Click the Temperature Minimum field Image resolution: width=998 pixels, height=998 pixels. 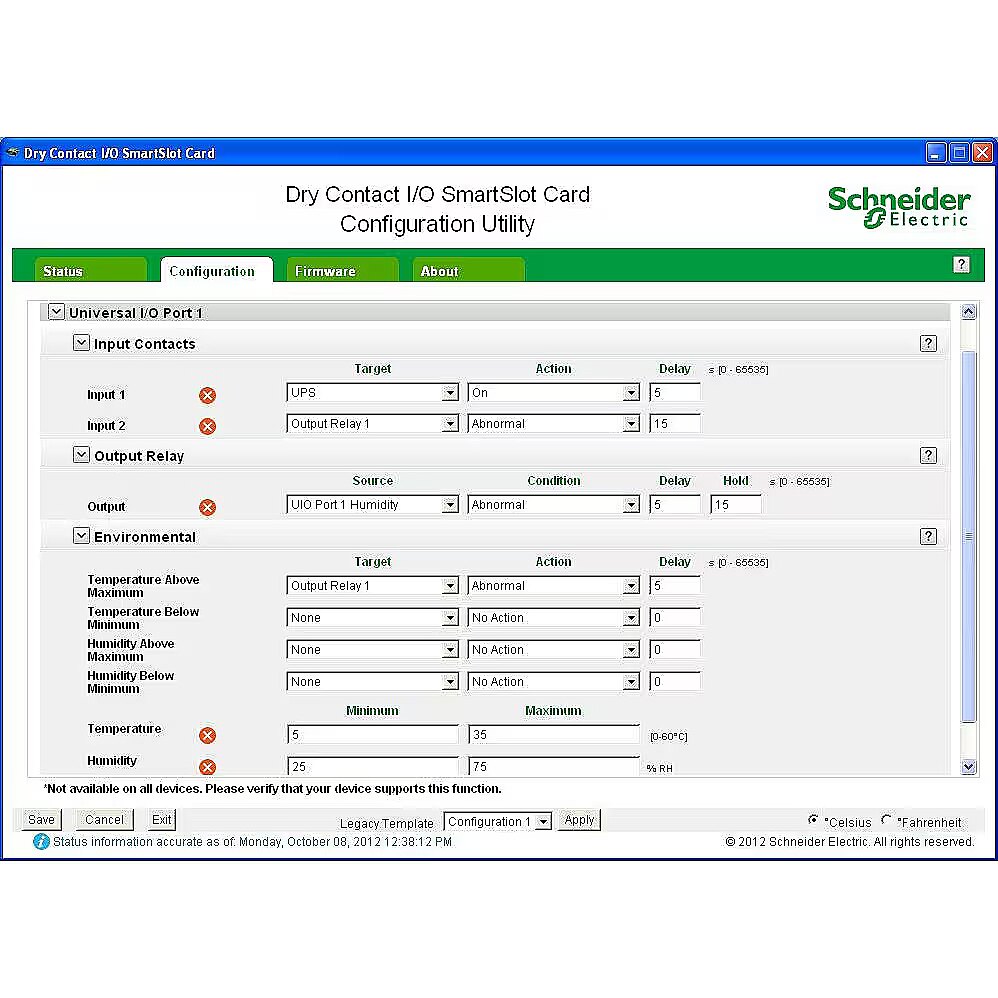tap(372, 734)
